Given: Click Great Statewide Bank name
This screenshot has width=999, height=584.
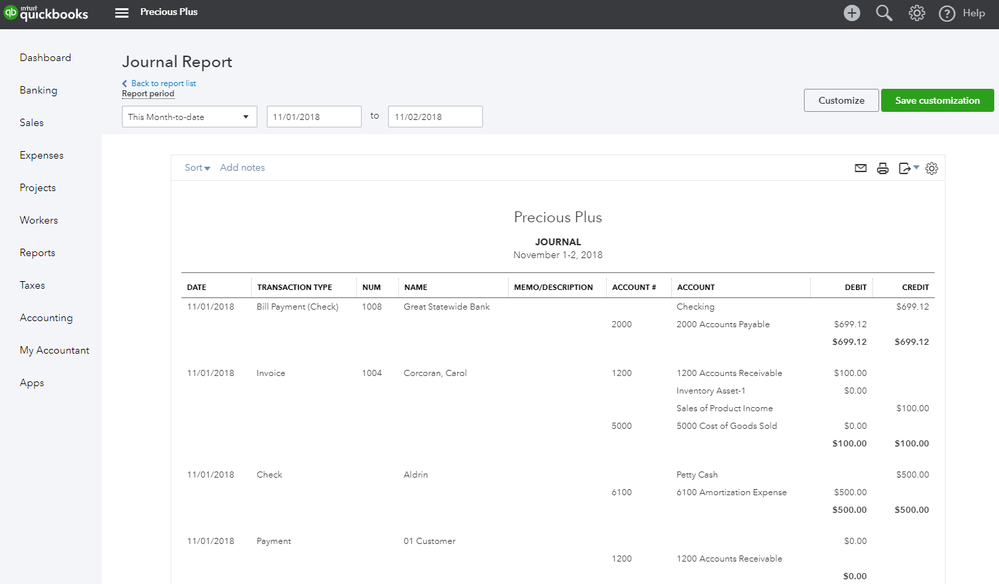Looking at the screenshot, I should pyautogui.click(x=447, y=306).
